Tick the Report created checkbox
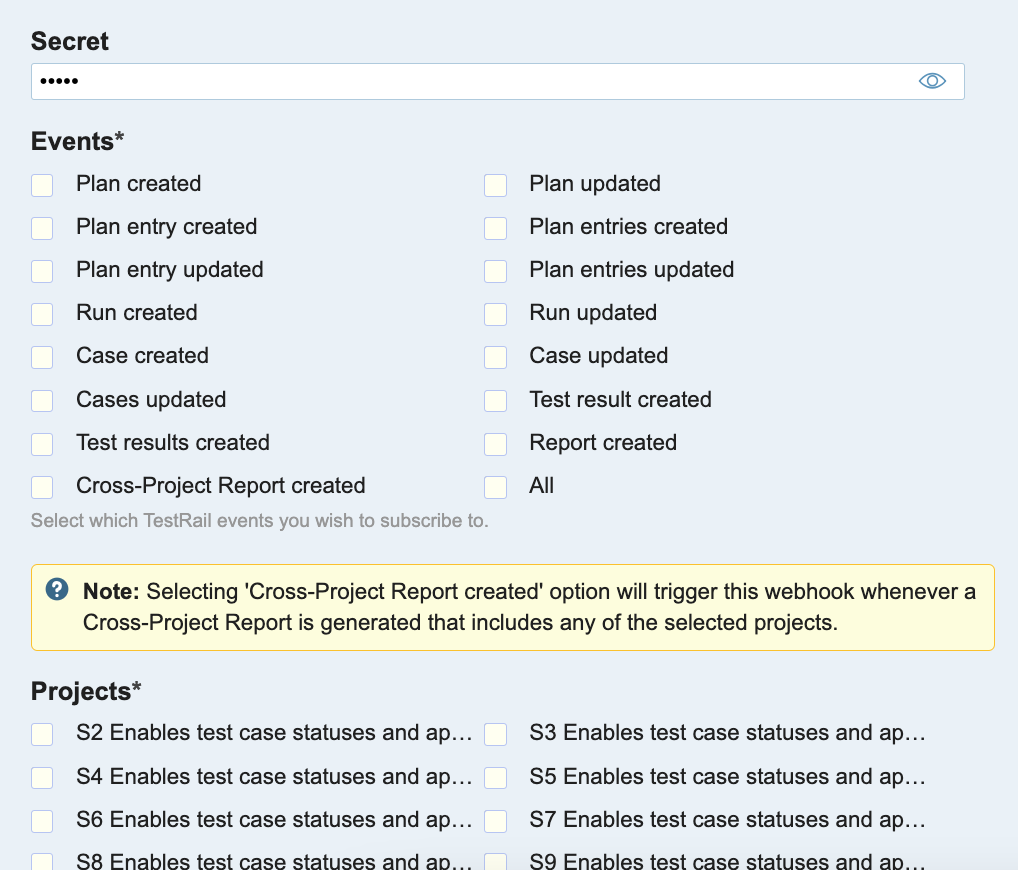This screenshot has width=1018, height=870. pos(495,444)
